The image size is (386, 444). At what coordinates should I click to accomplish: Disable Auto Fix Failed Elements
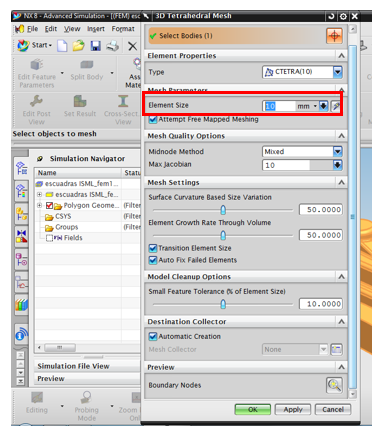[x=153, y=260]
